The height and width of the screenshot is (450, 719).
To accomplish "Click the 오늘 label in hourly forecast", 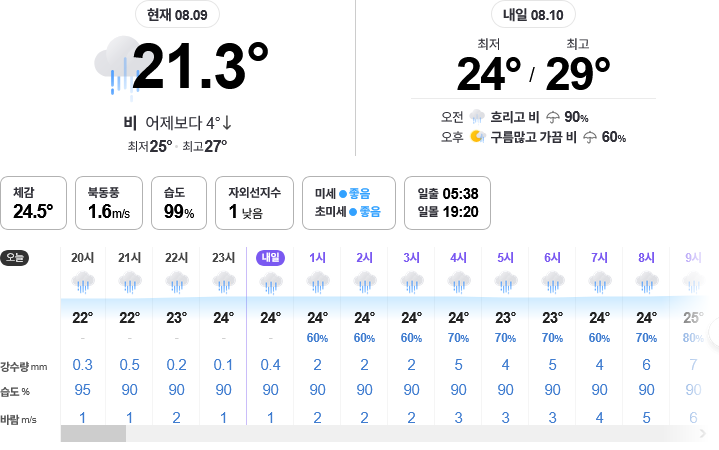I will (15, 258).
